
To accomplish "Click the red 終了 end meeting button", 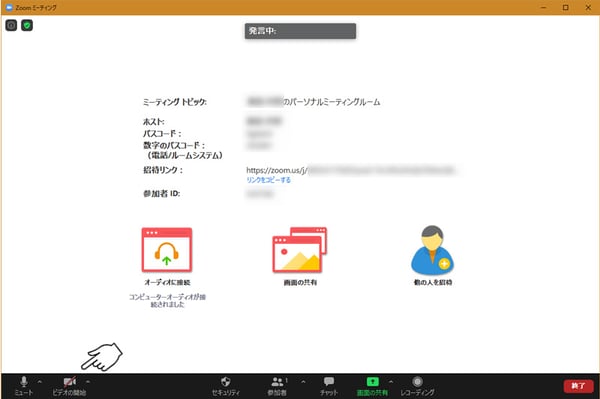I will pyautogui.click(x=578, y=386).
